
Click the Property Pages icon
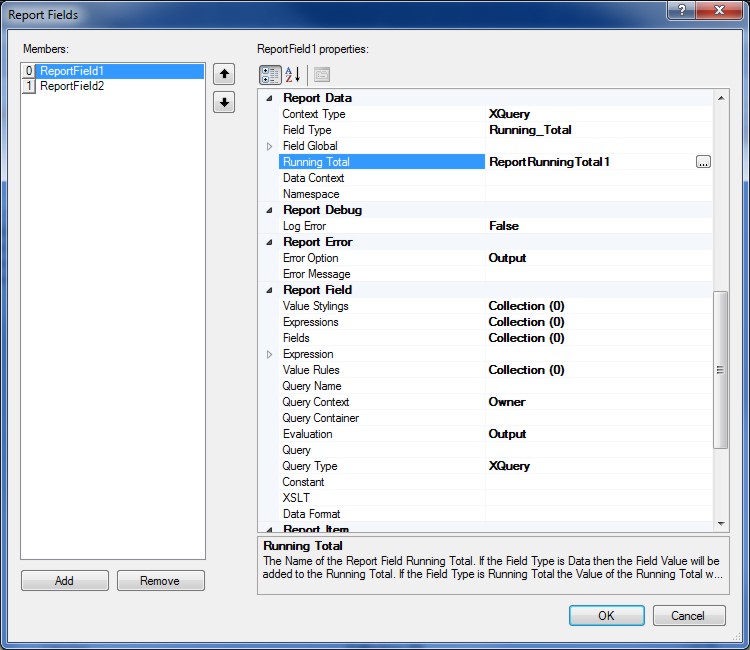click(x=321, y=75)
